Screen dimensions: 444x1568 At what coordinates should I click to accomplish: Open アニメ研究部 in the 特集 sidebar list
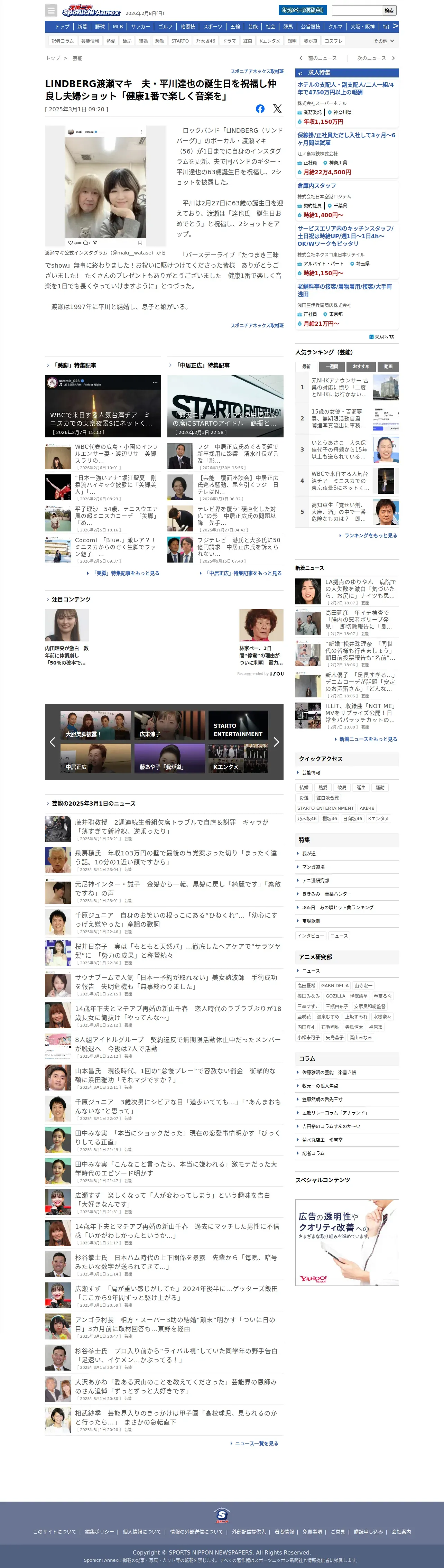[315, 880]
